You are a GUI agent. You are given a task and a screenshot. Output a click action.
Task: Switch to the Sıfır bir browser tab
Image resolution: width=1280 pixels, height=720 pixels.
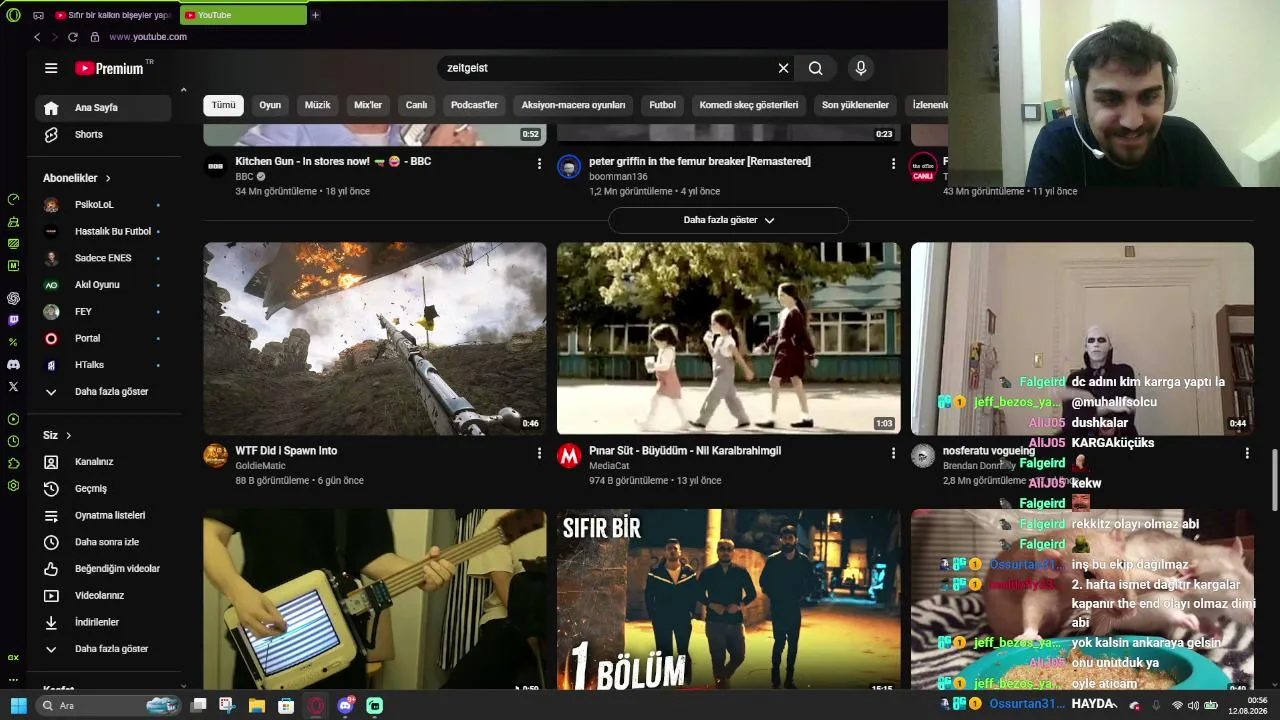(113, 15)
